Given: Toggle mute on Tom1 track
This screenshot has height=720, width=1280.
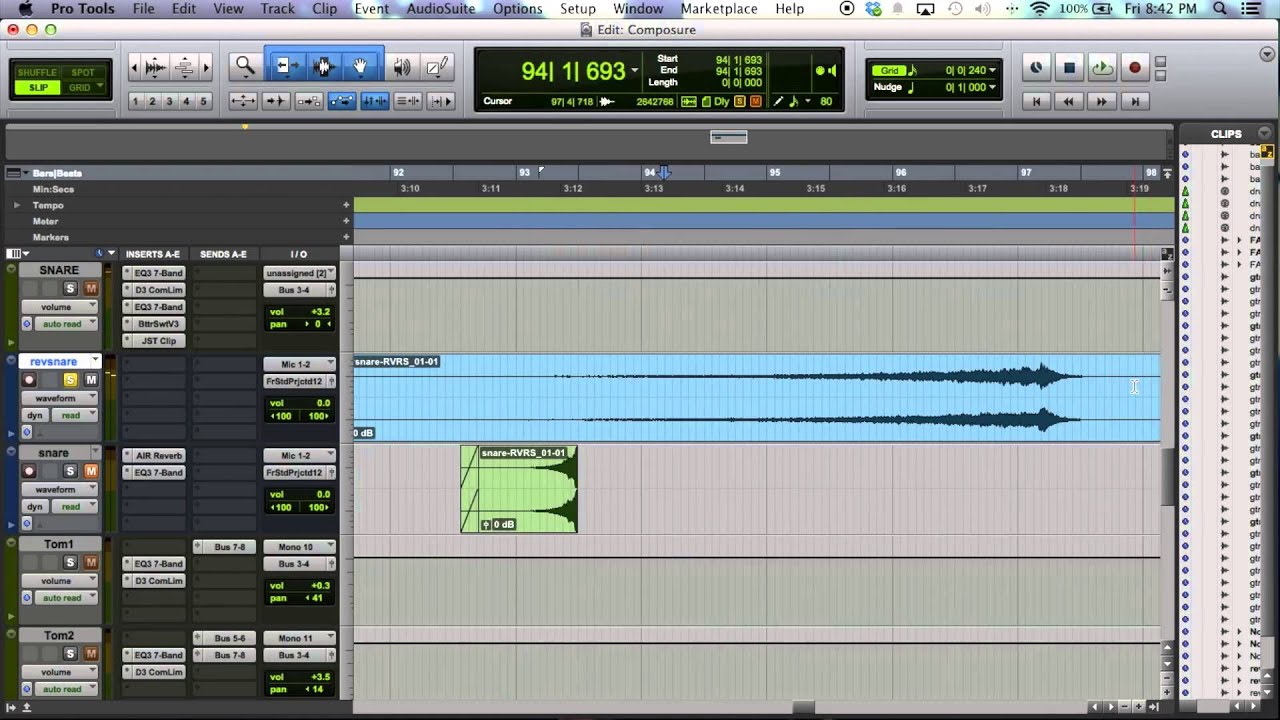Looking at the screenshot, I should coord(91,563).
